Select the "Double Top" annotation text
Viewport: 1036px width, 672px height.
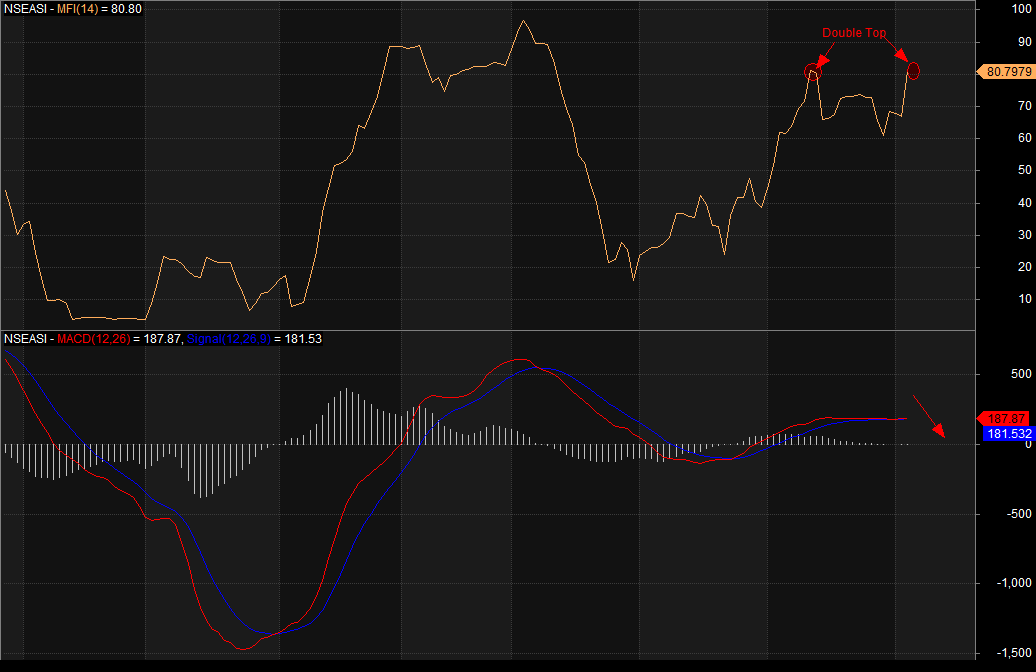tap(854, 33)
